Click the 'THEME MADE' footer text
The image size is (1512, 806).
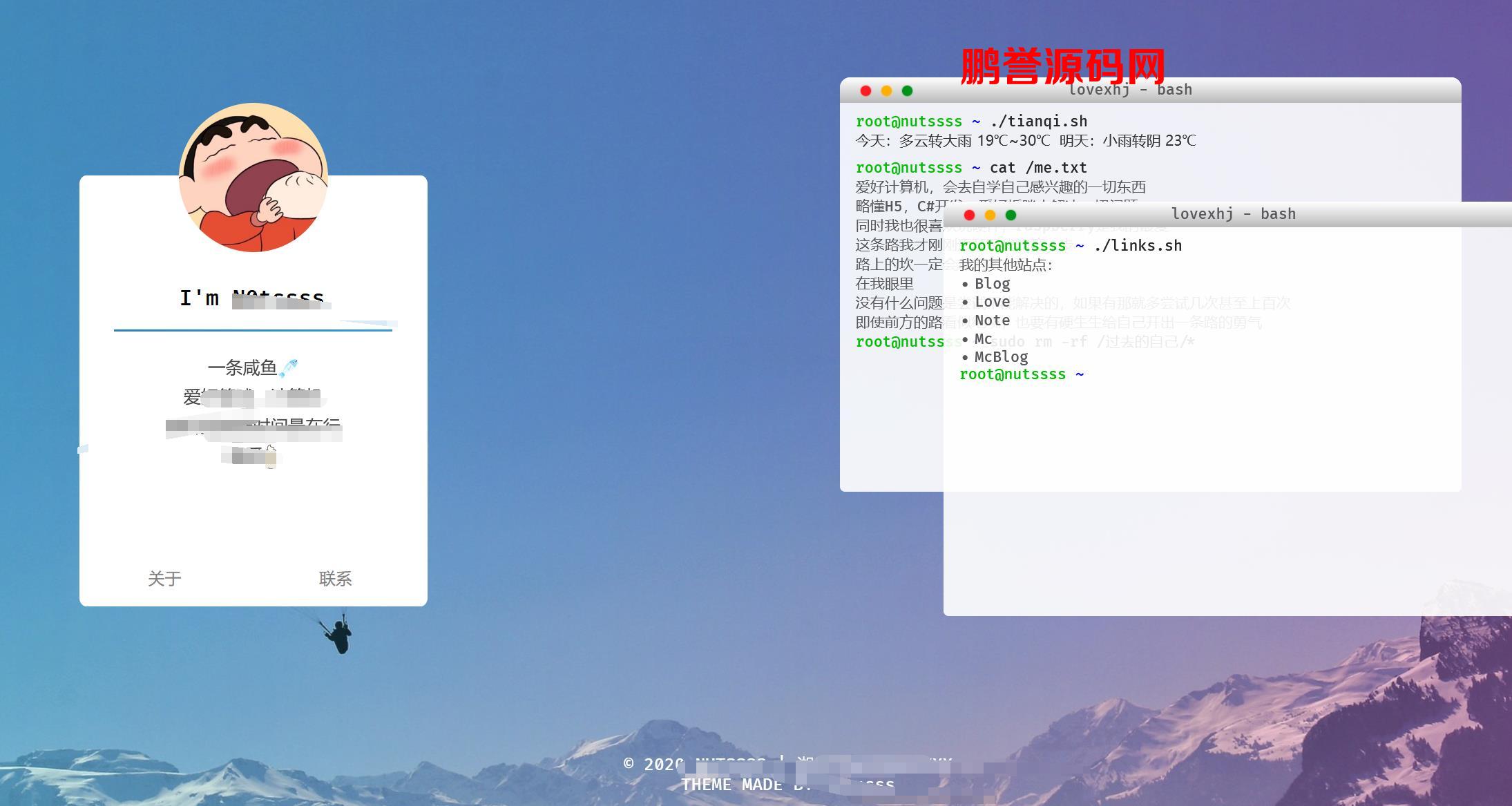[x=731, y=785]
